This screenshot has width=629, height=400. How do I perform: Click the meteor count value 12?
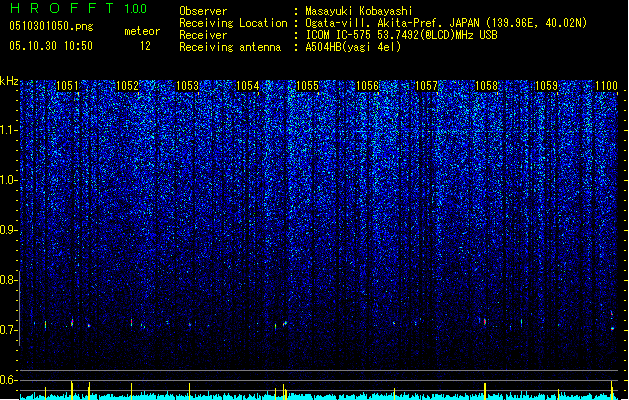(145, 46)
